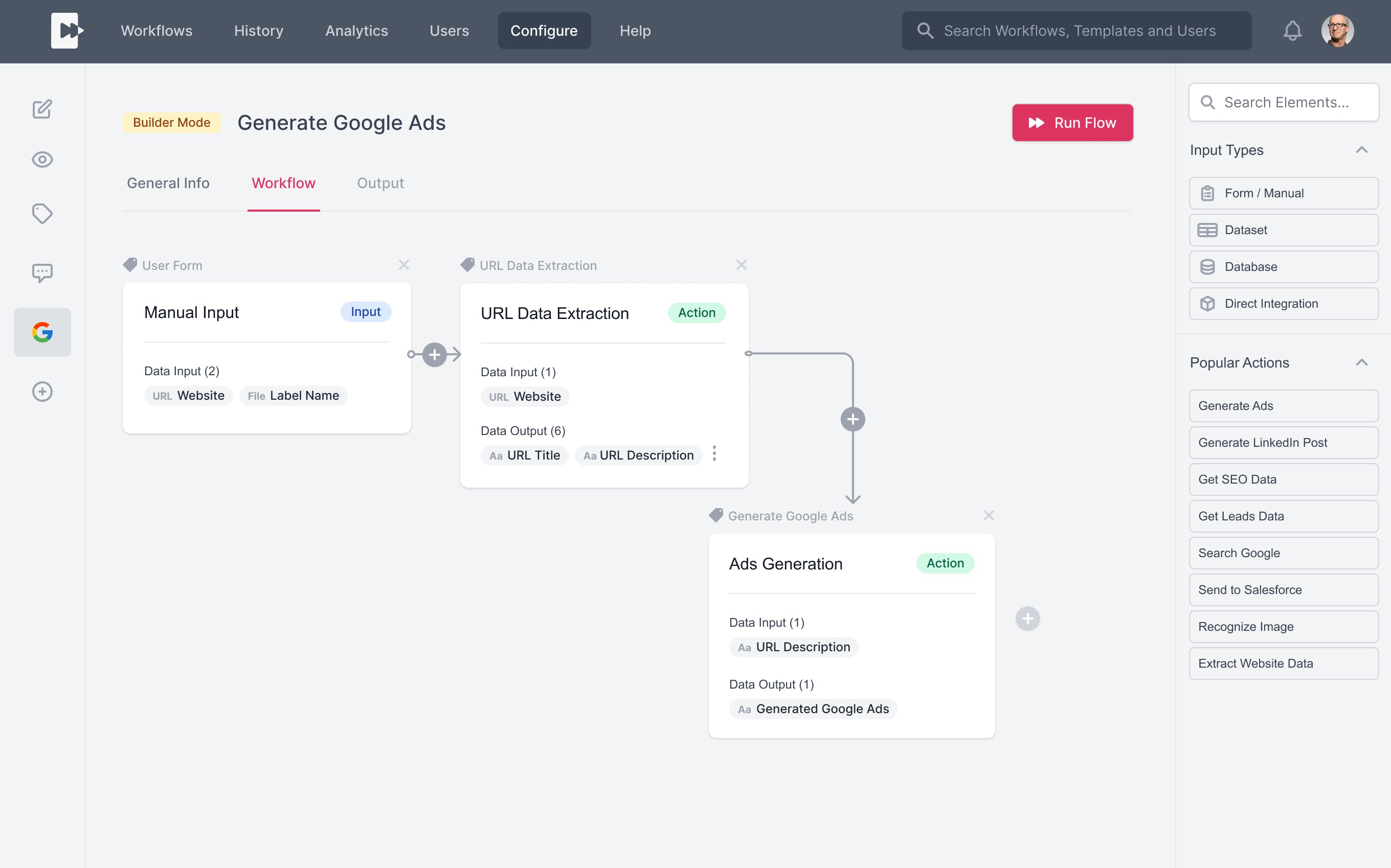This screenshot has height=868, width=1391.
Task: Open more options for URL Data Output
Action: (x=714, y=453)
